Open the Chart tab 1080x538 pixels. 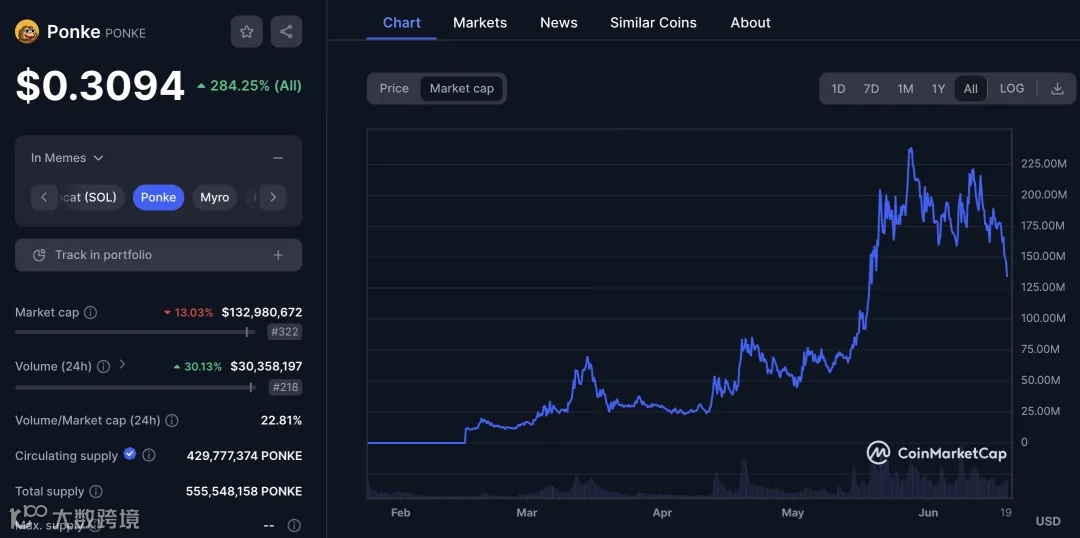(x=402, y=23)
